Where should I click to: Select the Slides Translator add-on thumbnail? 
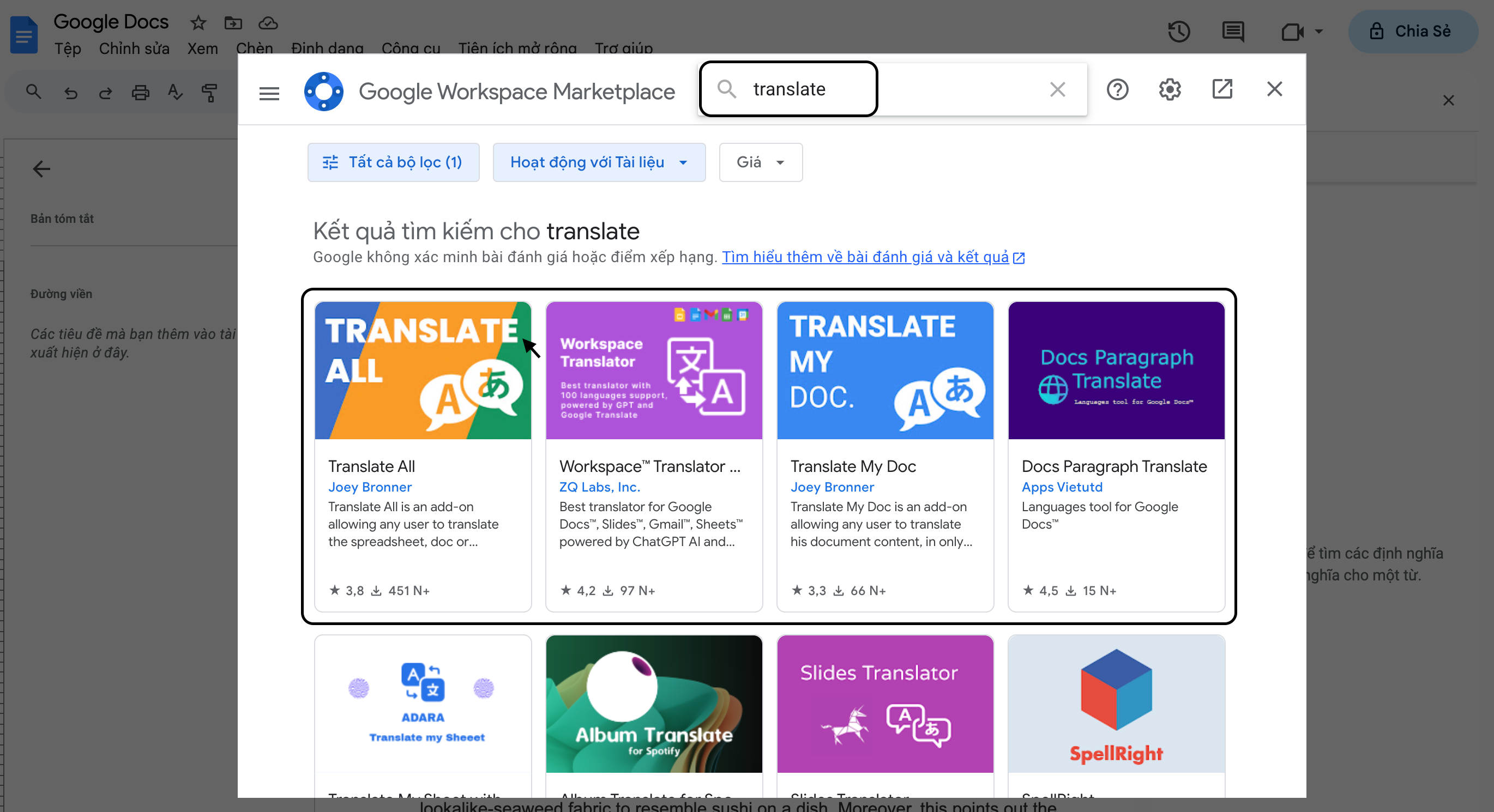pyautogui.click(x=884, y=703)
